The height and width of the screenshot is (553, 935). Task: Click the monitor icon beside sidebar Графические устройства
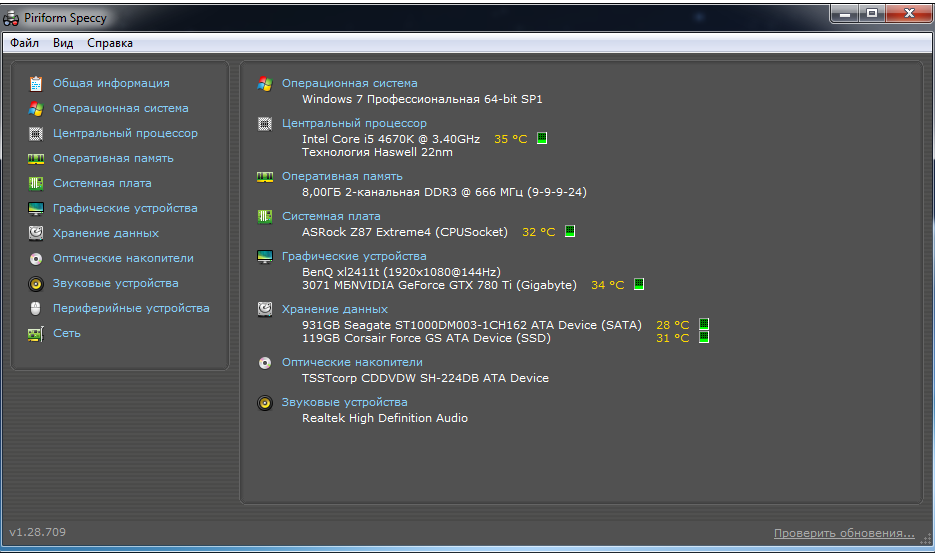click(36, 209)
